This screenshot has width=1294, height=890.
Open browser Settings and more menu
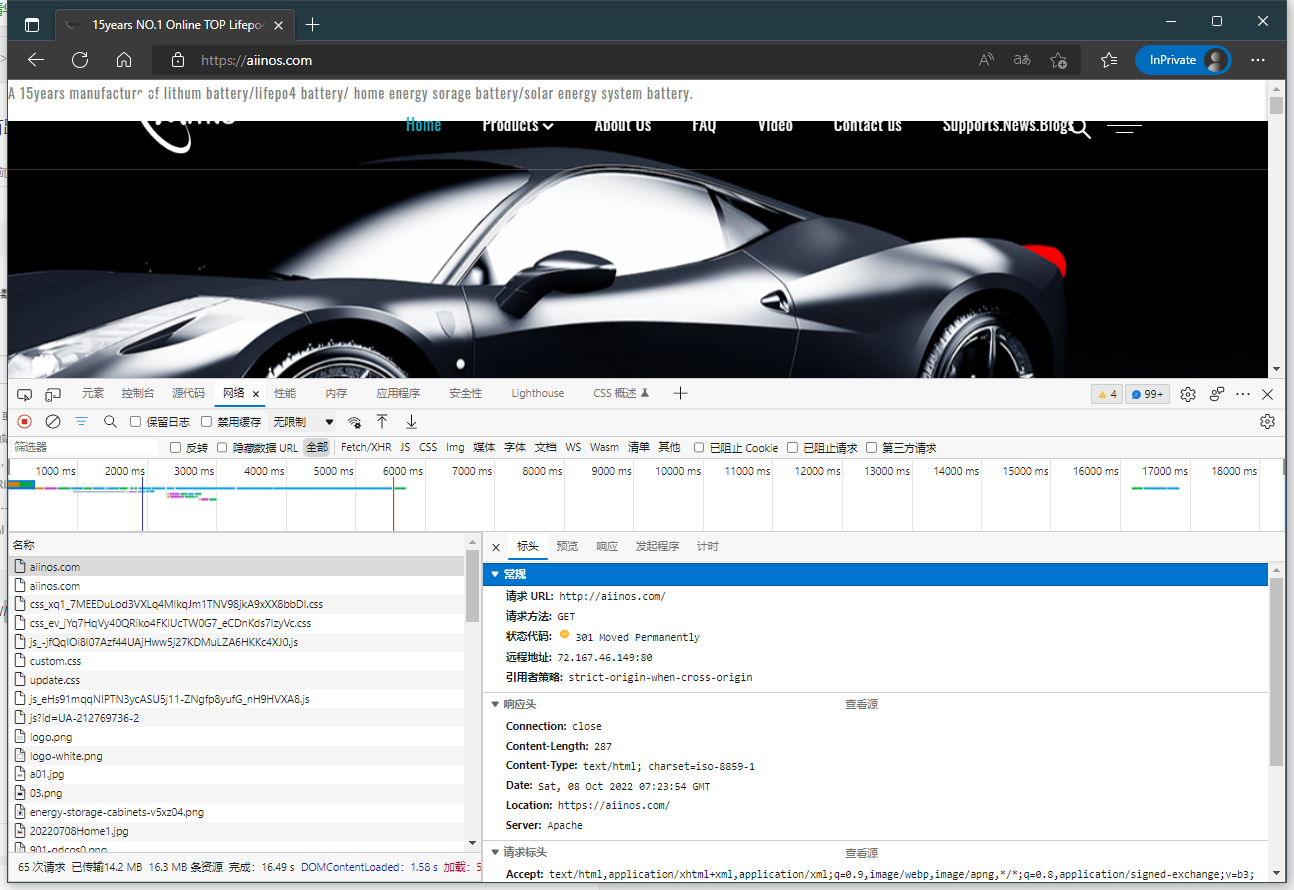[x=1258, y=60]
